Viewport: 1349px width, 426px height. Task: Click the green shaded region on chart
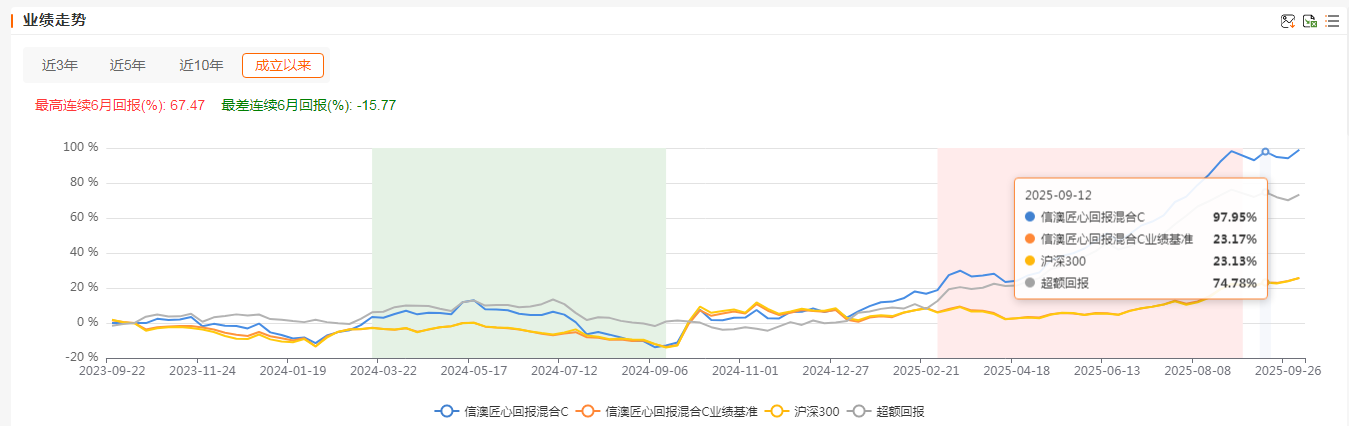click(518, 220)
